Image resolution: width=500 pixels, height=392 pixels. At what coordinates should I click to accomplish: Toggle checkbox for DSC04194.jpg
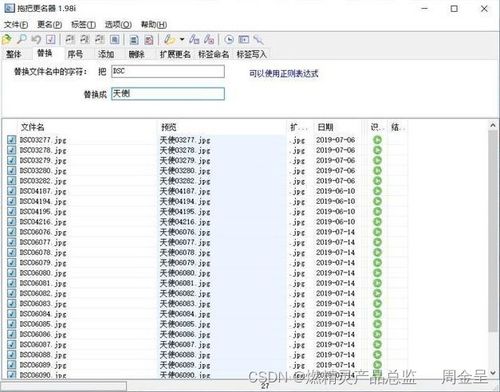11,201
